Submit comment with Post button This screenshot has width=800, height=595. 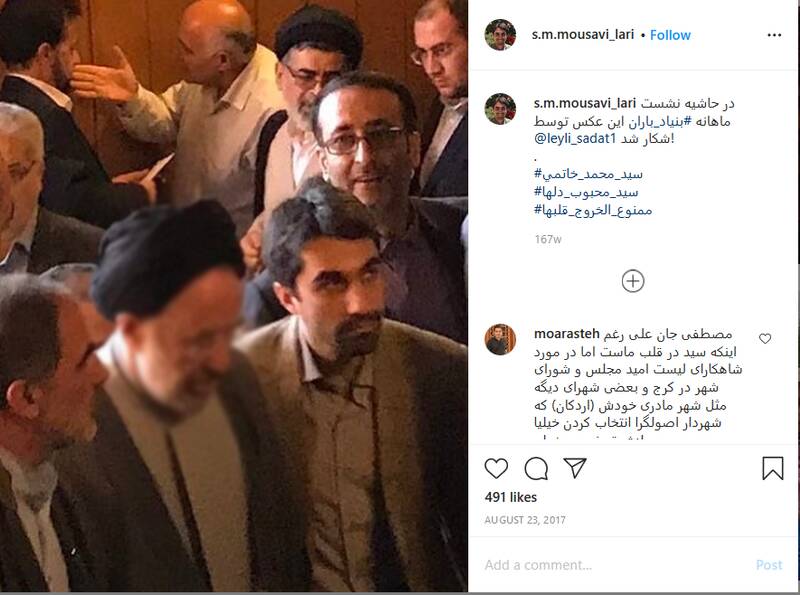tap(769, 565)
